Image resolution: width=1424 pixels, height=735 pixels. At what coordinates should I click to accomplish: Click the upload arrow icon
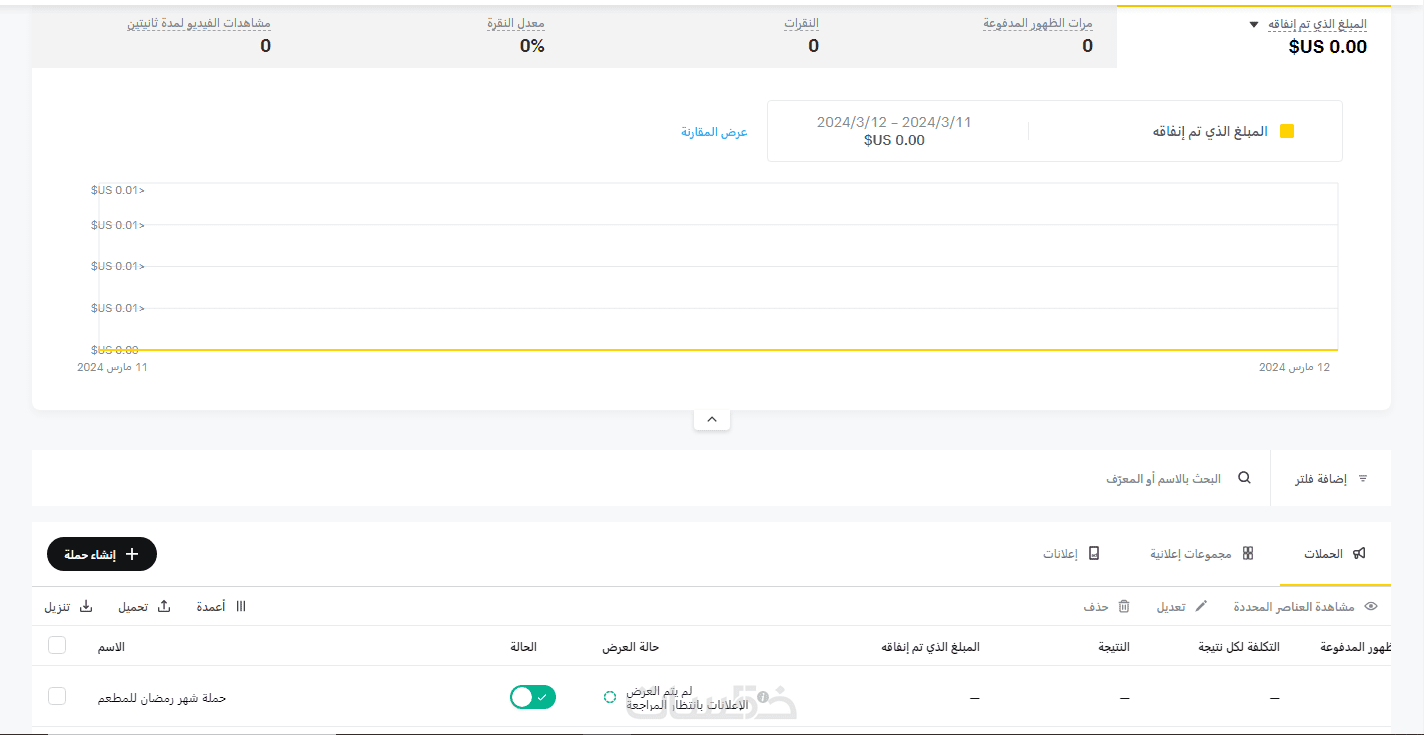coord(165,606)
